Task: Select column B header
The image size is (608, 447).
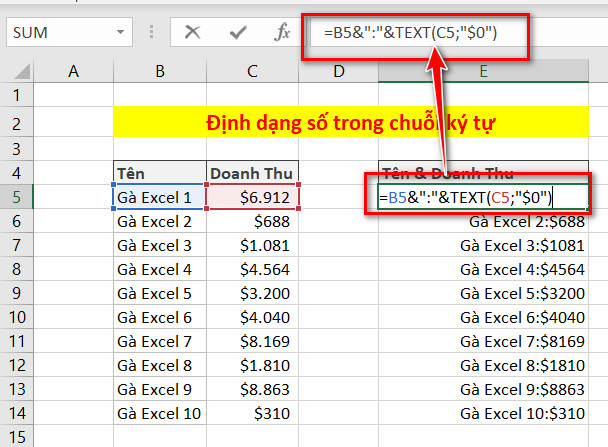Action: coord(159,70)
